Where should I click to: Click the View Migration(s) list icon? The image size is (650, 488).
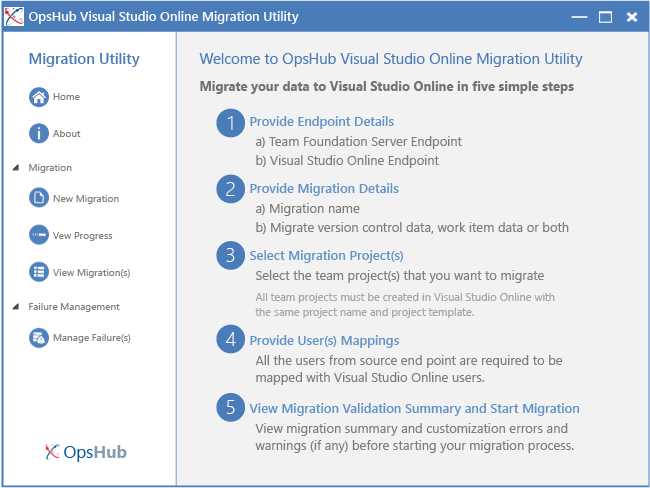[x=39, y=272]
